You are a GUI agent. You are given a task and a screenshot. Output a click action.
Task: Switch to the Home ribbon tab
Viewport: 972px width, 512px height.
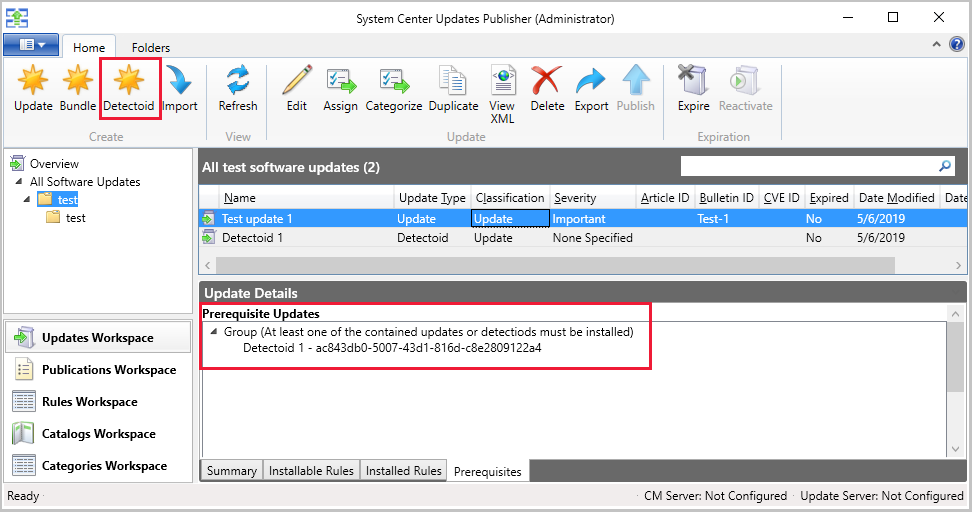pyautogui.click(x=89, y=47)
